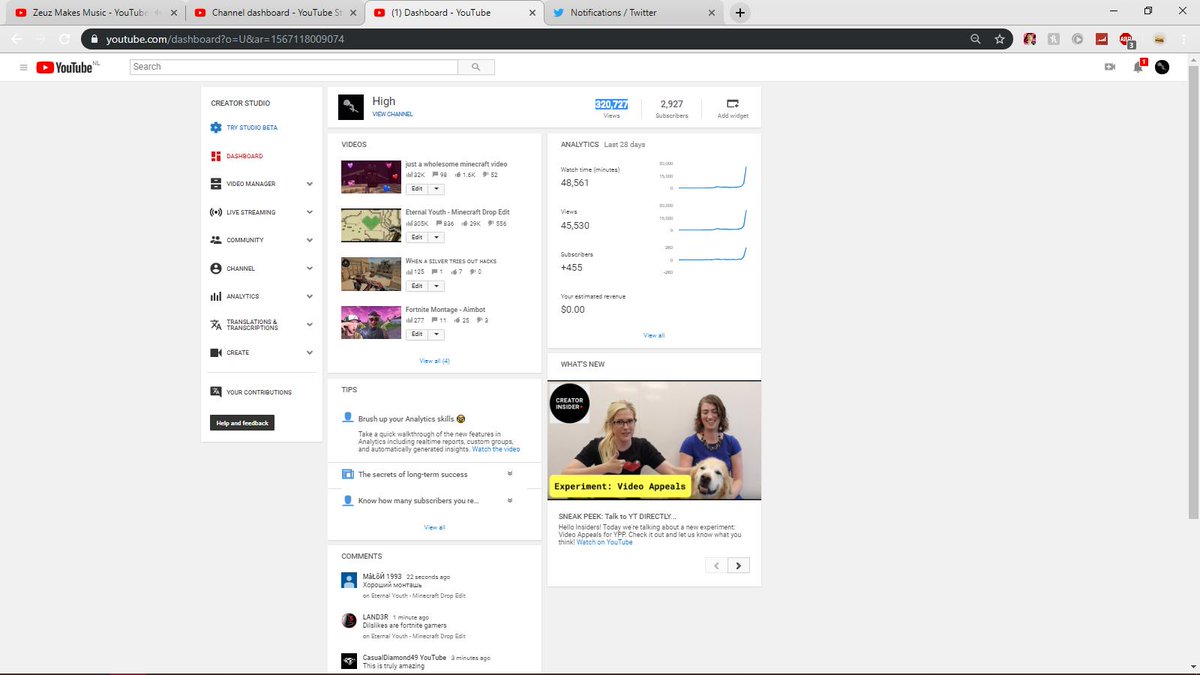This screenshot has height=675, width=1200.
Task: Click the Dashboard grid icon in sidebar
Action: pos(216,156)
